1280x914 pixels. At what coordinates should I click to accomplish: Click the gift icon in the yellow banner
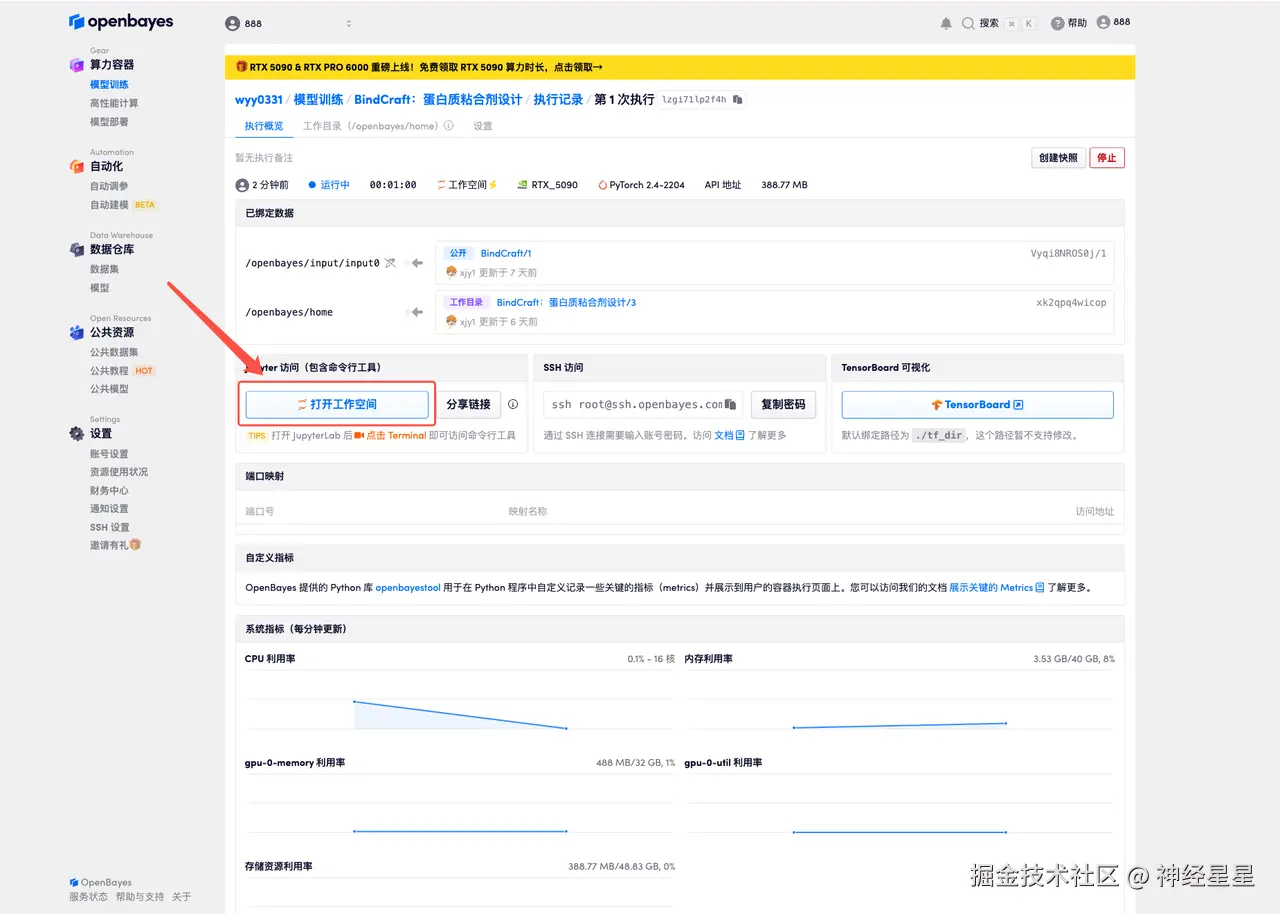click(x=241, y=67)
